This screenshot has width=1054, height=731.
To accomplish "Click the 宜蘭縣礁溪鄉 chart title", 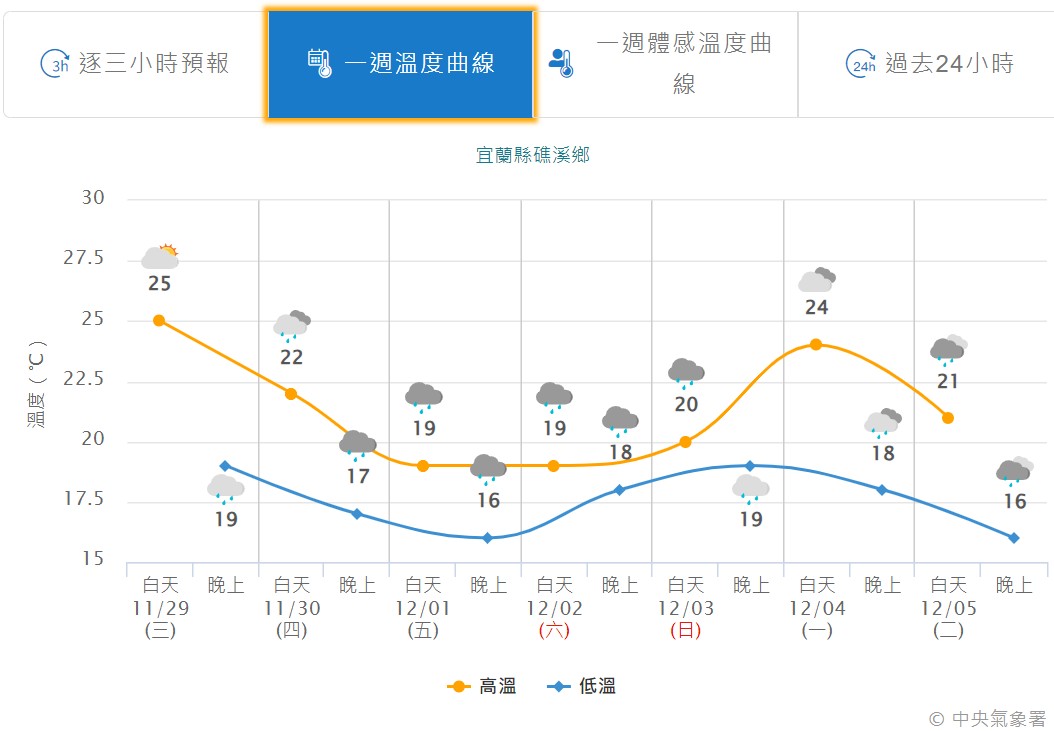I will (x=533, y=155).
